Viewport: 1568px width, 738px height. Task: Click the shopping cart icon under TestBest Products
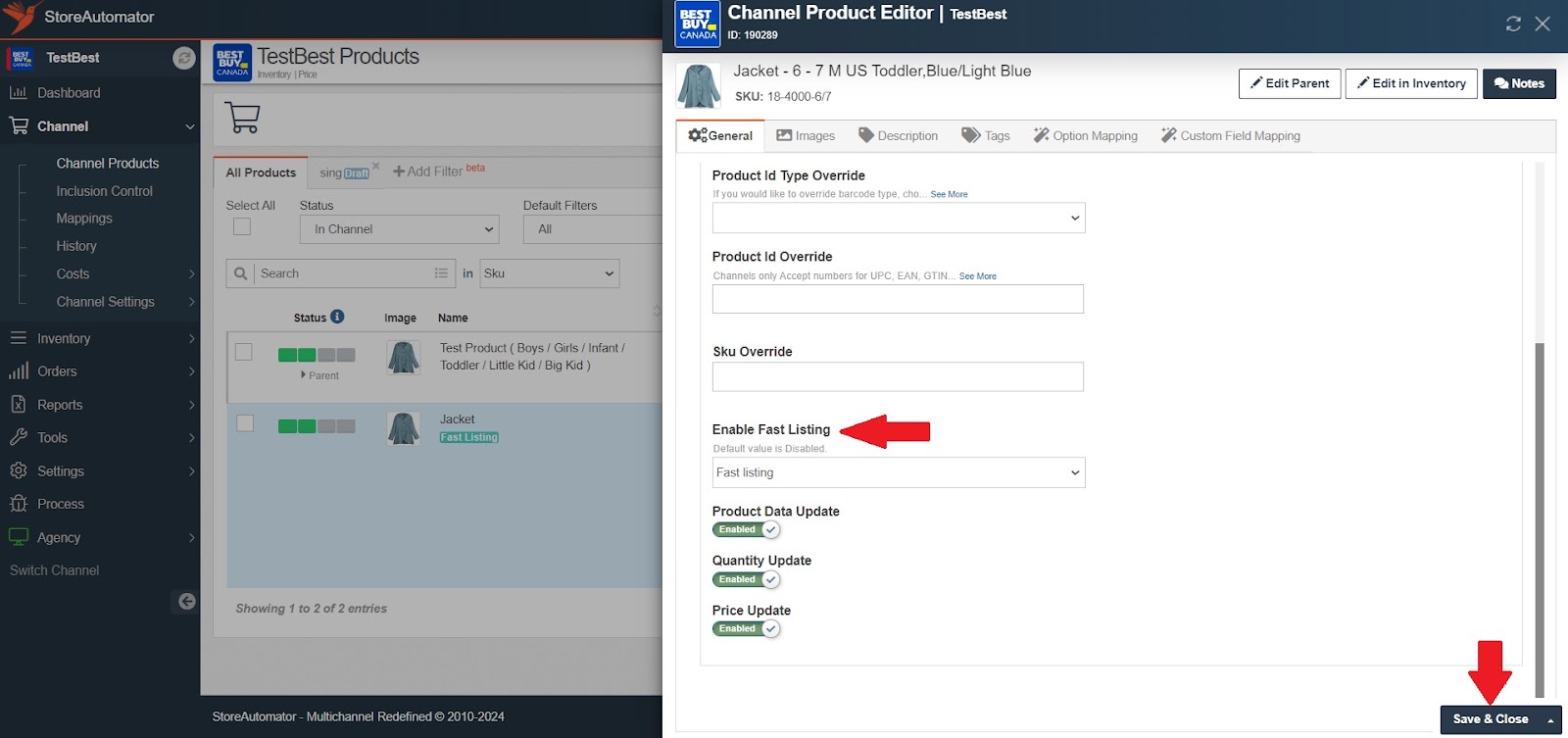click(x=242, y=118)
